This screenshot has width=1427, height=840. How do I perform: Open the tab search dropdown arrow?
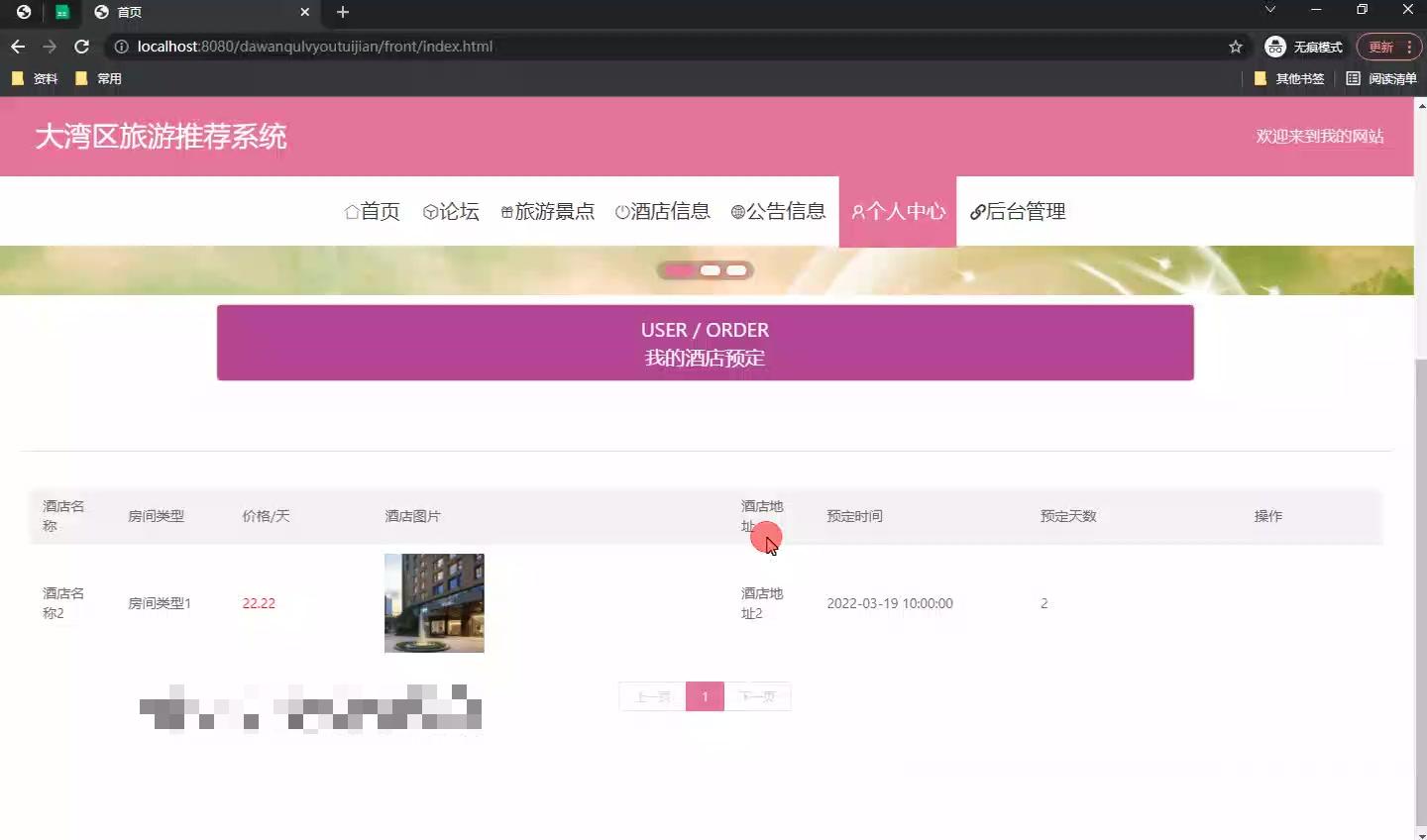click(1269, 10)
